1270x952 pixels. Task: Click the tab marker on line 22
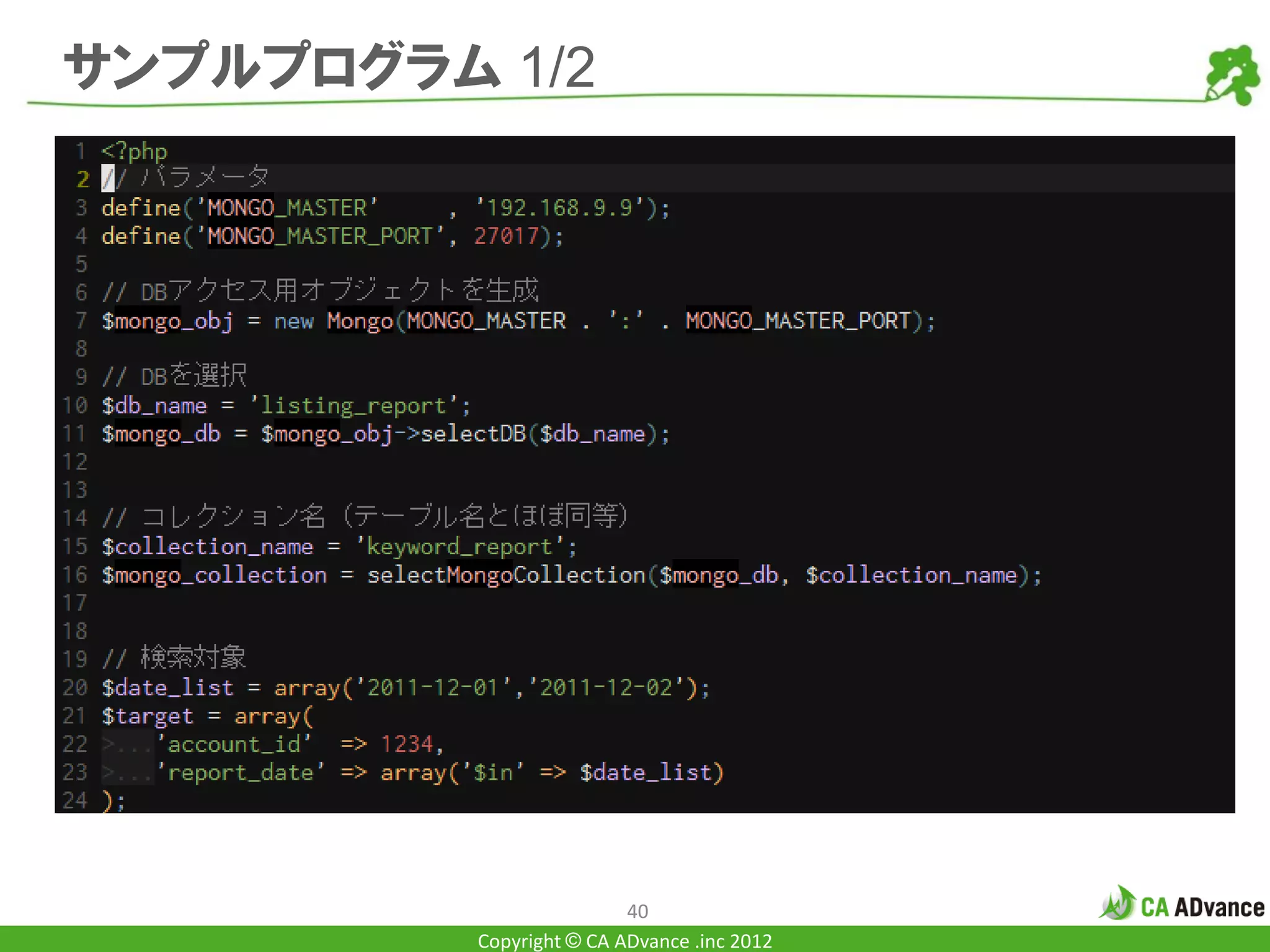pos(127,744)
